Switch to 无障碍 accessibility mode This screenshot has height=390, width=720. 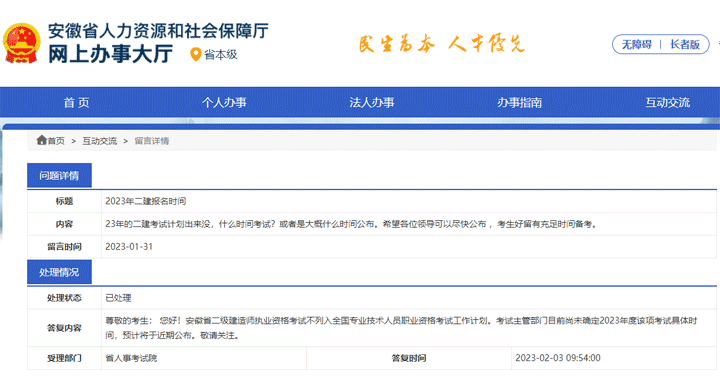pos(636,45)
